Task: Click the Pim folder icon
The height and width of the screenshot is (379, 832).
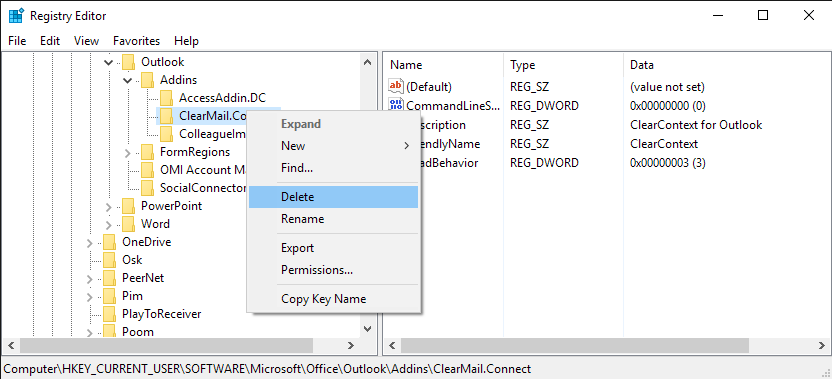Action: pos(109,296)
